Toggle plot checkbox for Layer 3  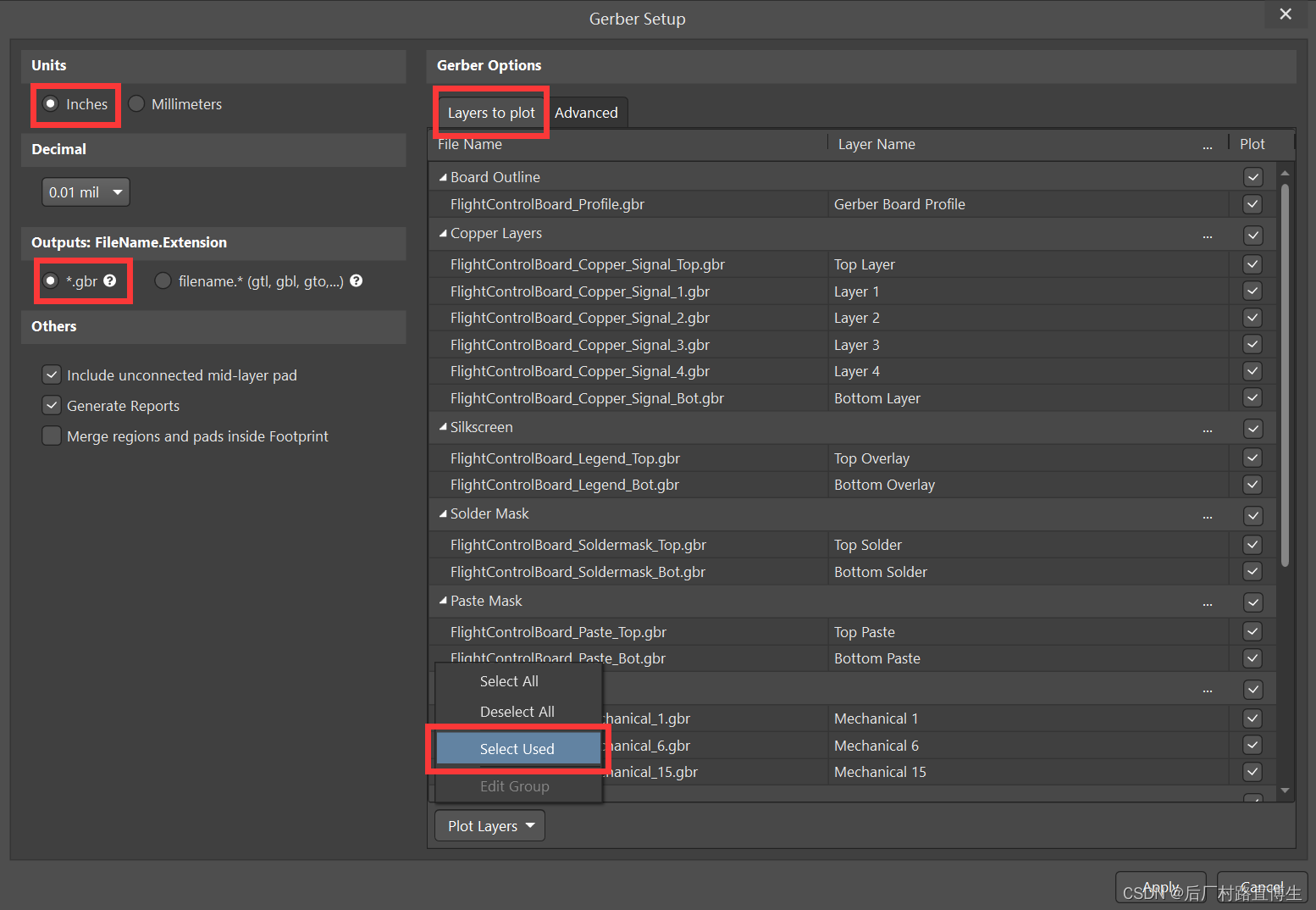(1253, 344)
